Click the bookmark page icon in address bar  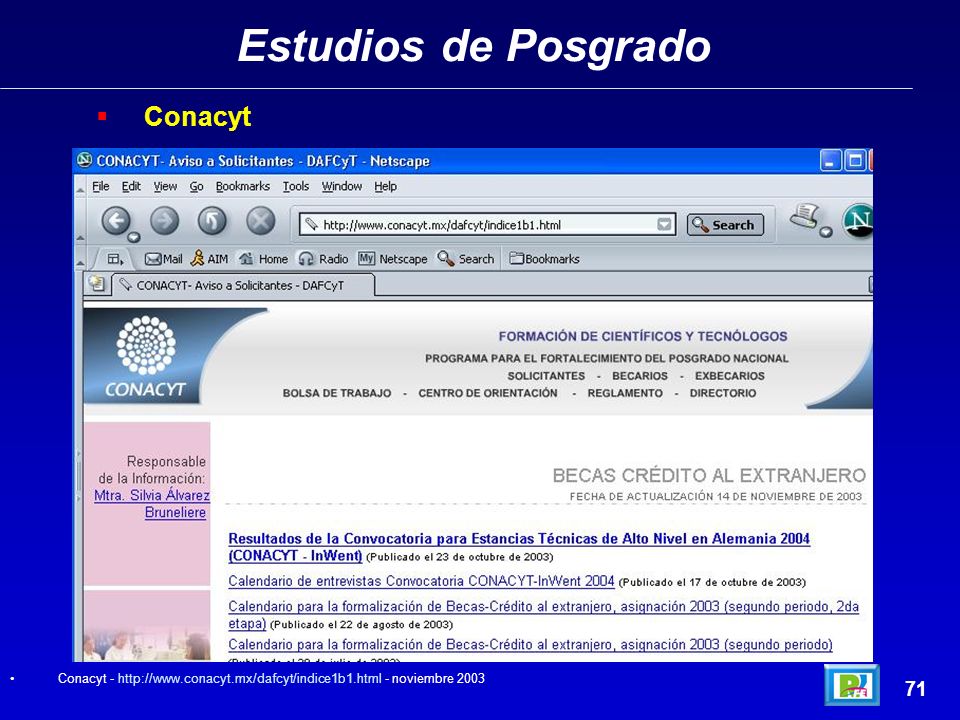click(312, 225)
